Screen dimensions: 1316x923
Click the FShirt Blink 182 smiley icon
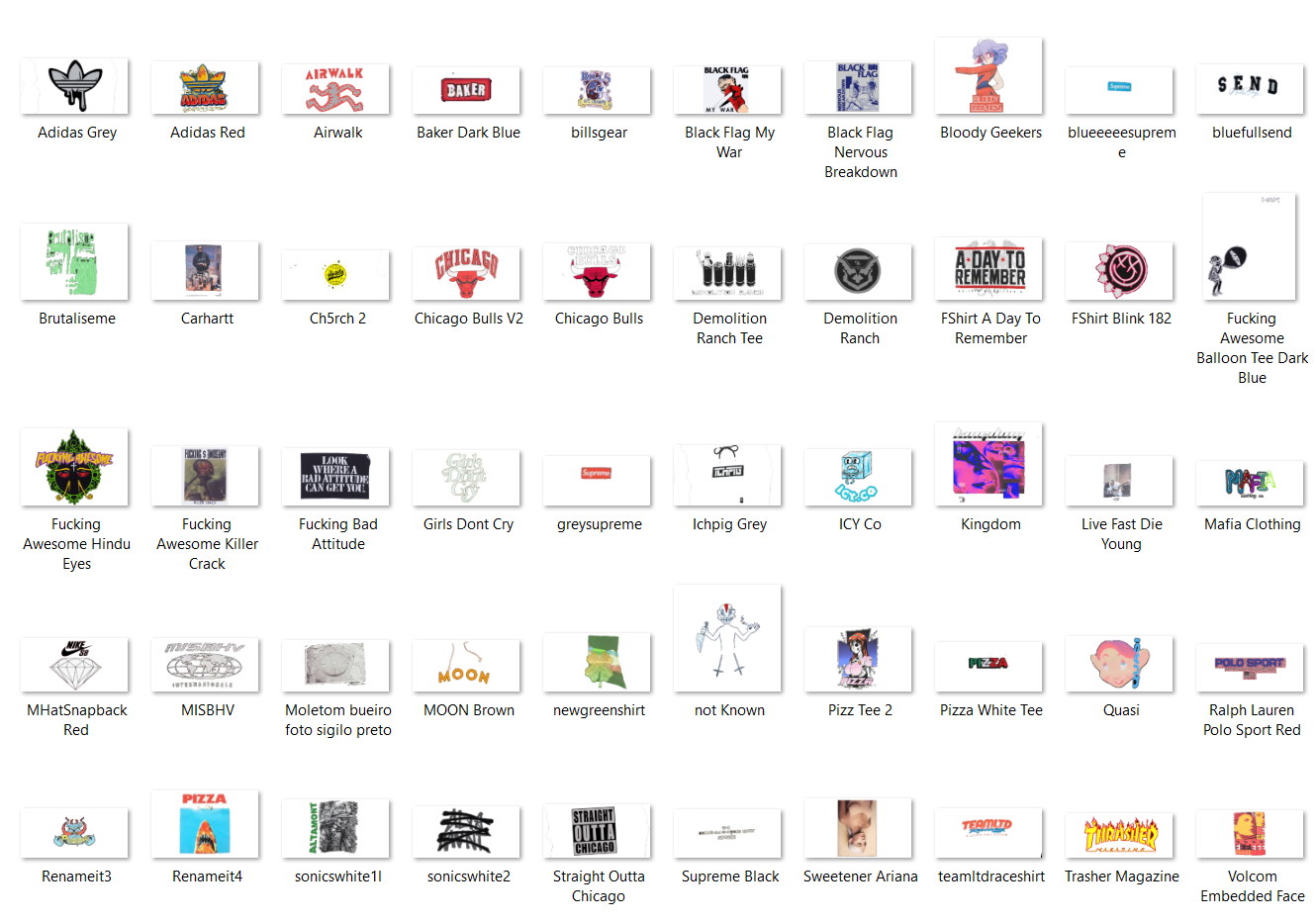tap(1119, 271)
